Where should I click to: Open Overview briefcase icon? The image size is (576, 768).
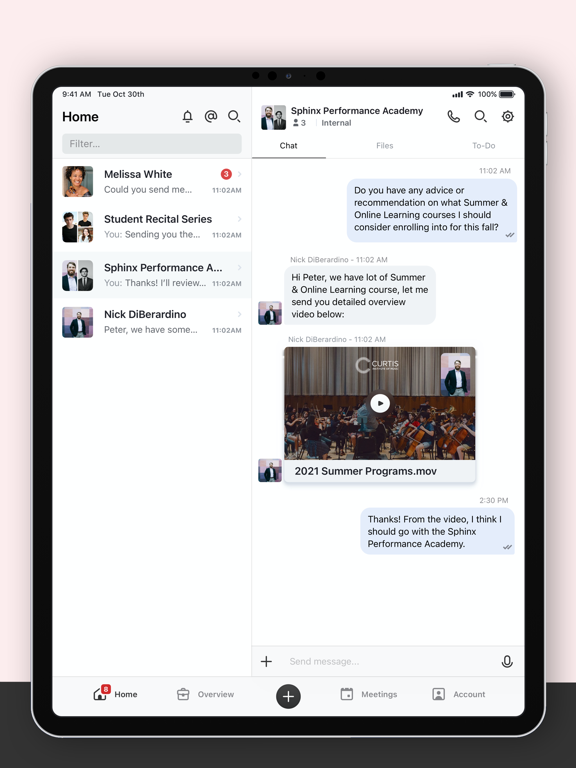183,694
